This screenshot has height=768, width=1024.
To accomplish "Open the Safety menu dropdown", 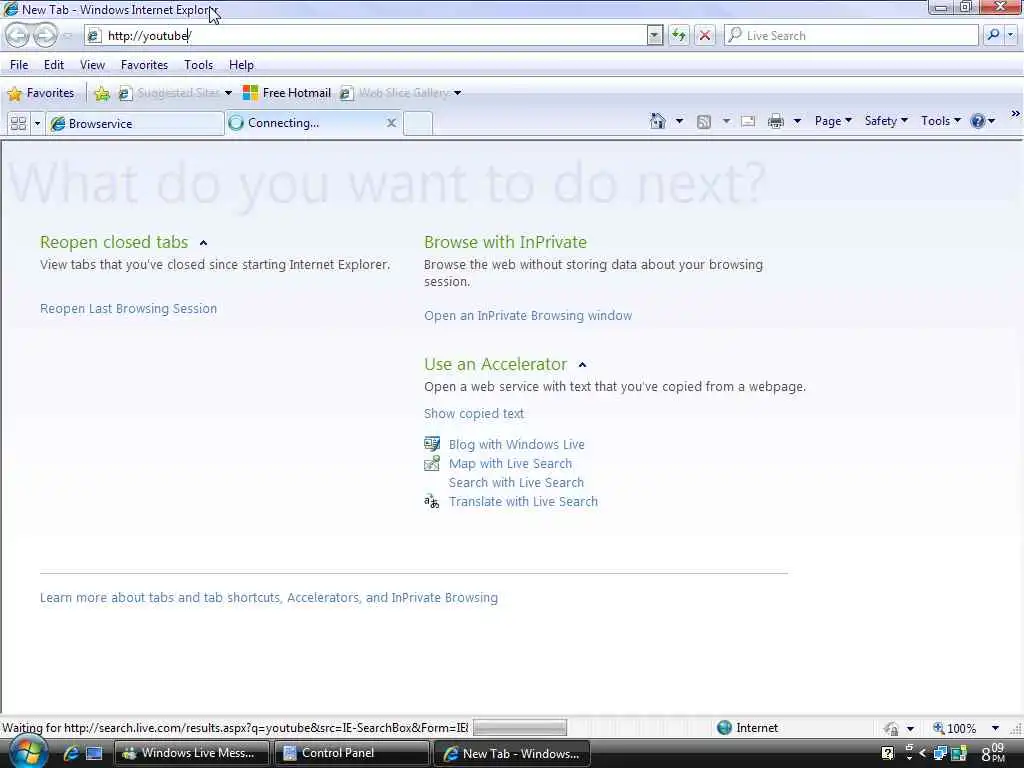I will pos(886,121).
